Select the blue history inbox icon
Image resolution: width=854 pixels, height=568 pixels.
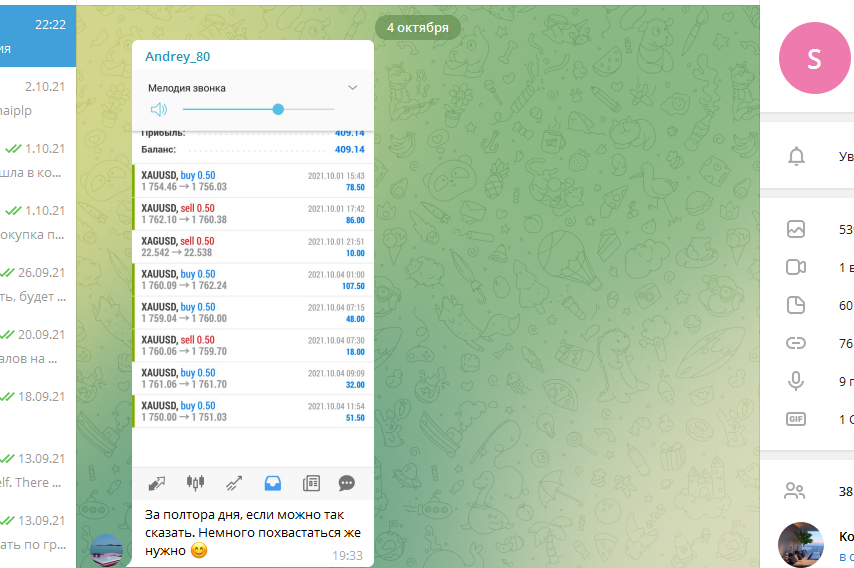[273, 483]
